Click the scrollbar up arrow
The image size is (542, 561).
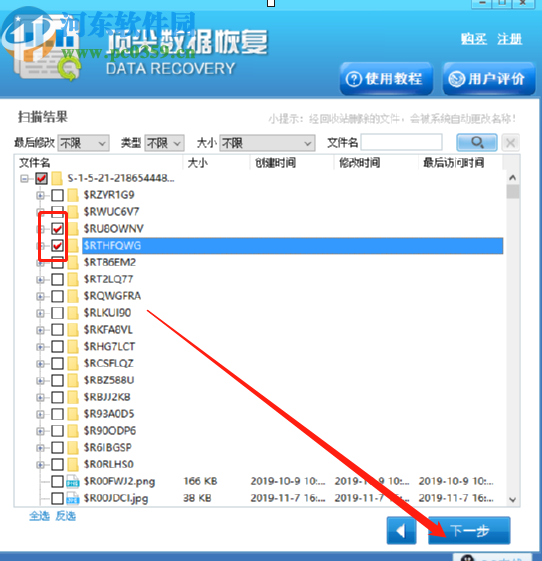point(513,177)
